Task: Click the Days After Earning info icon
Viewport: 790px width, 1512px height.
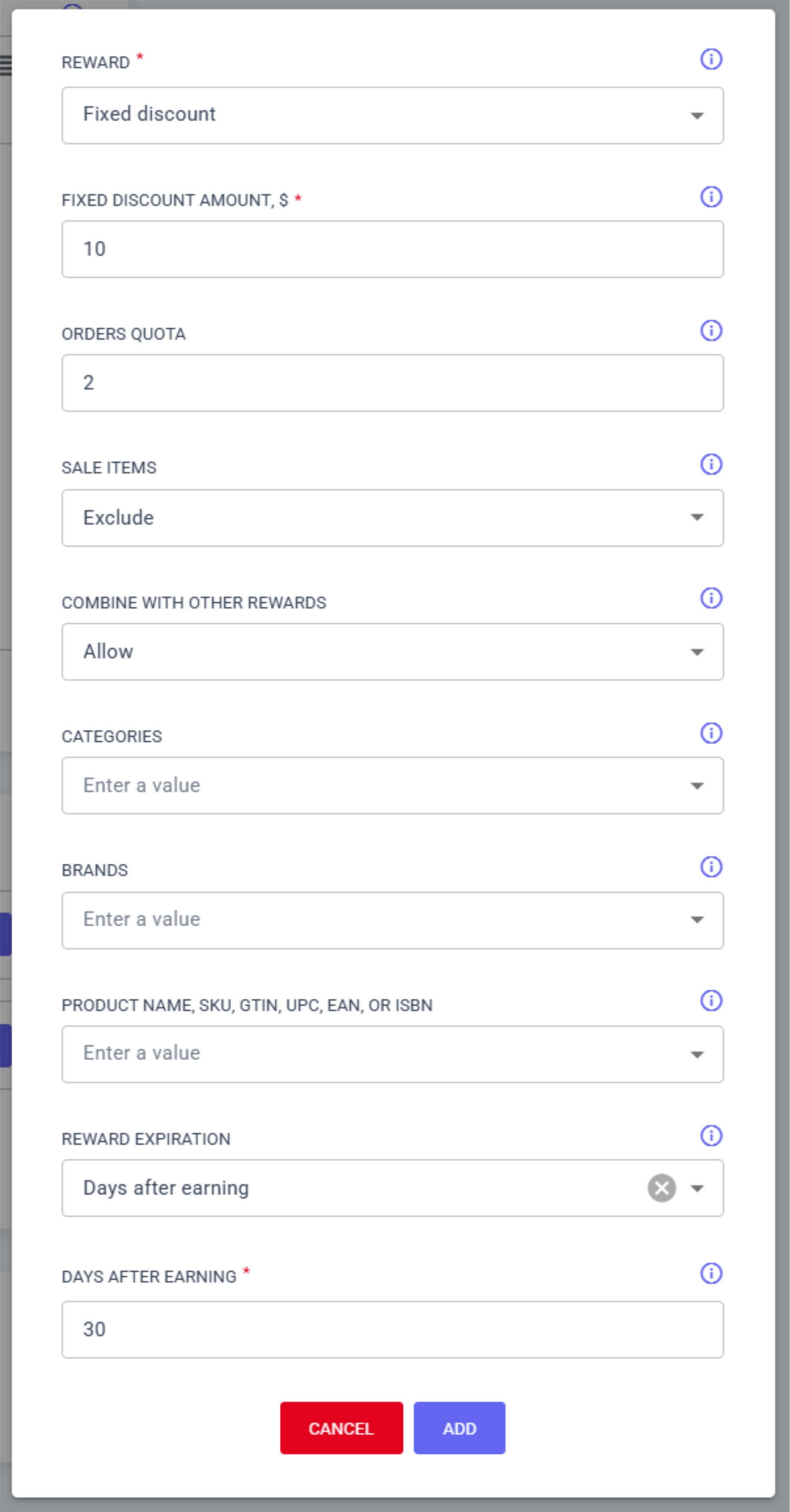Action: (711, 1273)
